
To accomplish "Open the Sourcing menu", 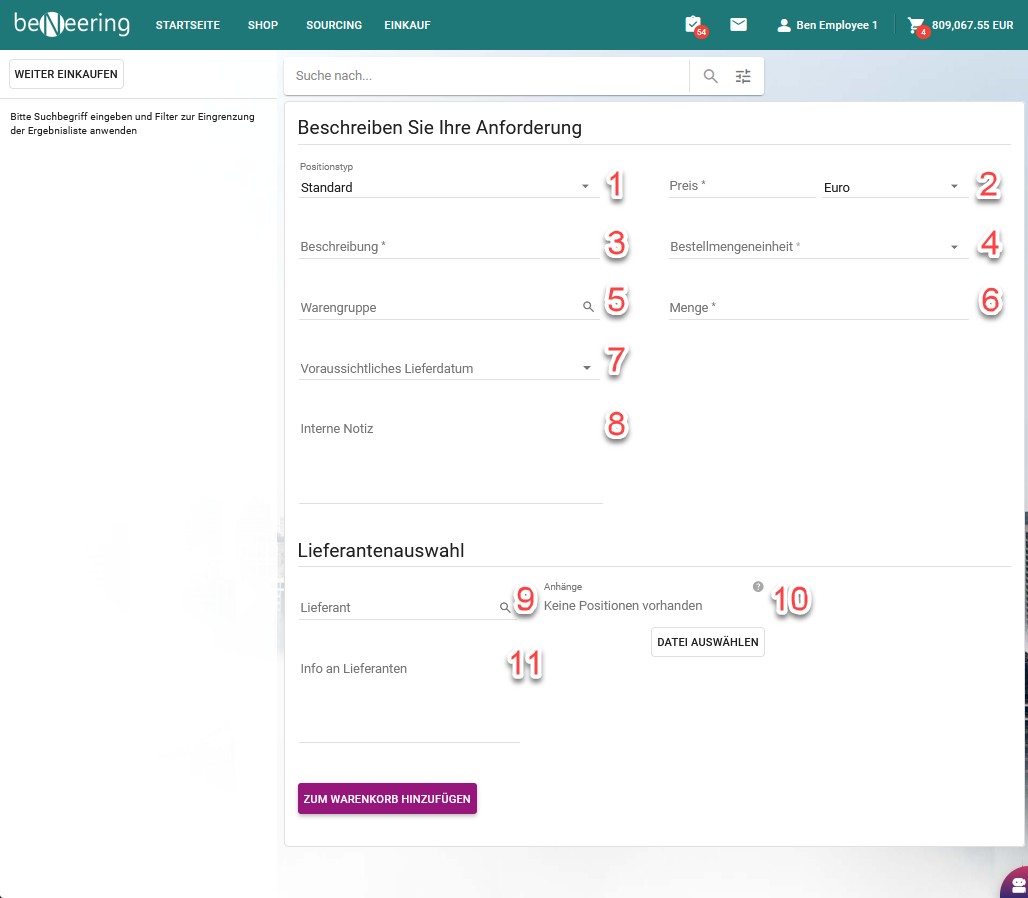I will point(334,25).
